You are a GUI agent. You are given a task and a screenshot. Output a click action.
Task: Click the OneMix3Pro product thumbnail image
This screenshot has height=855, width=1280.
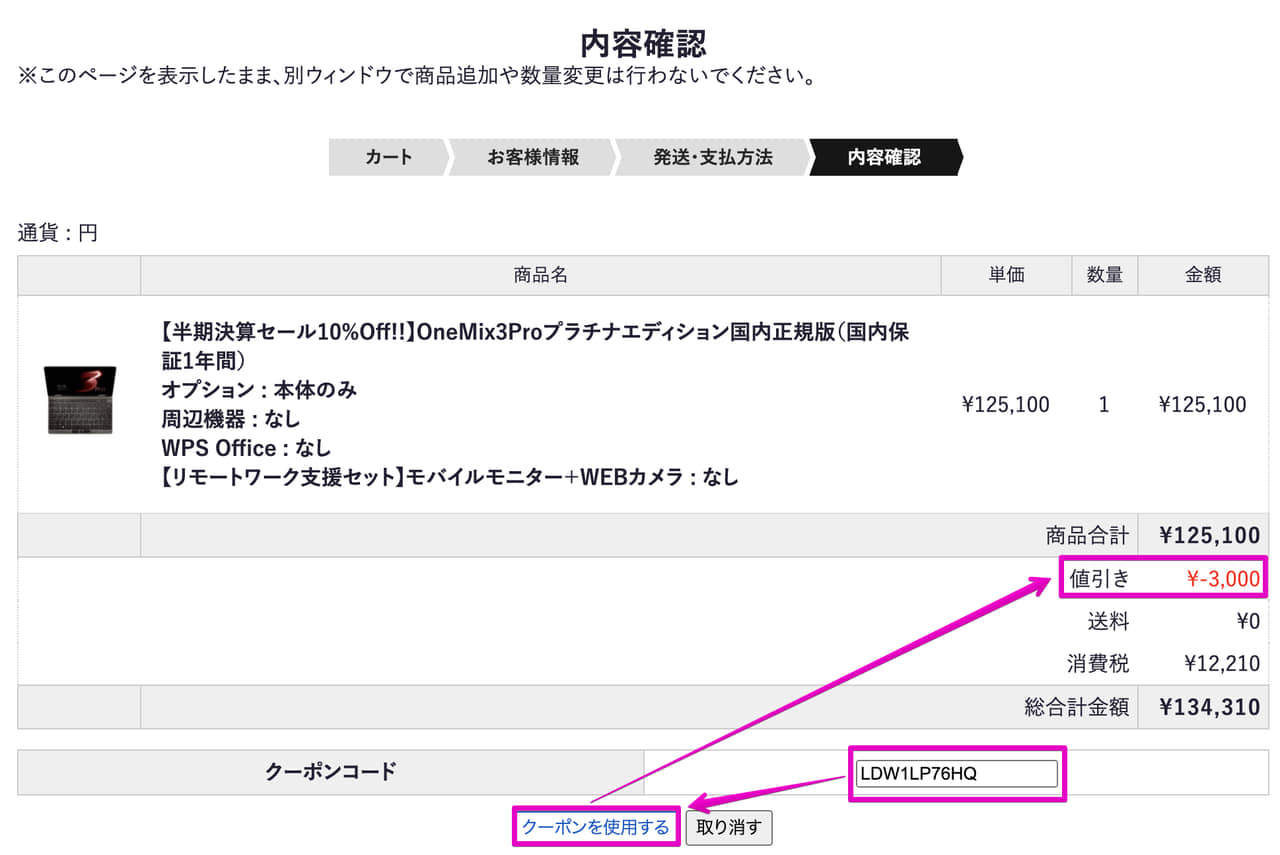point(79,400)
